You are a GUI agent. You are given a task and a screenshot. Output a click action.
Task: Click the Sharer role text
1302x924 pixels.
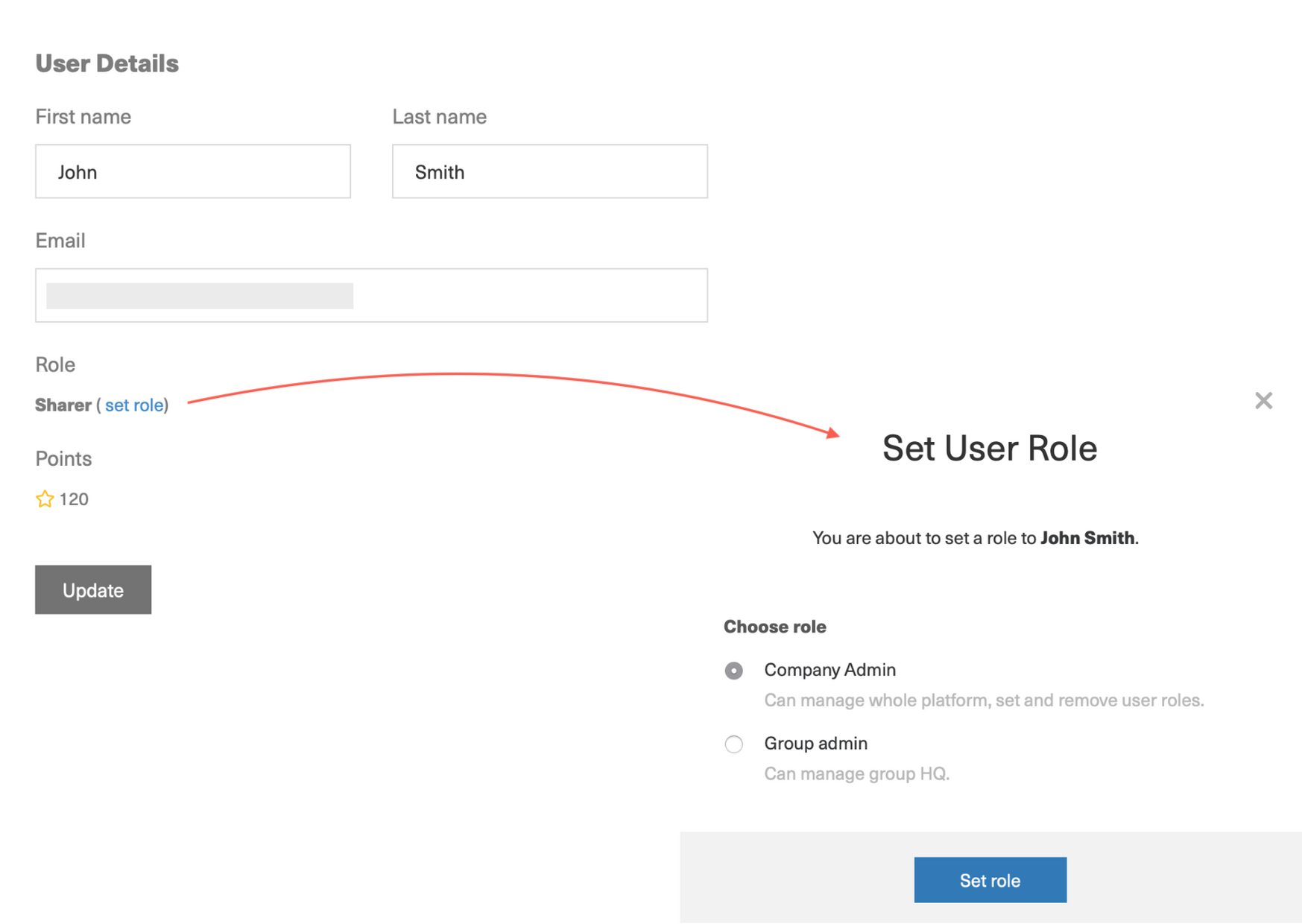(x=63, y=405)
